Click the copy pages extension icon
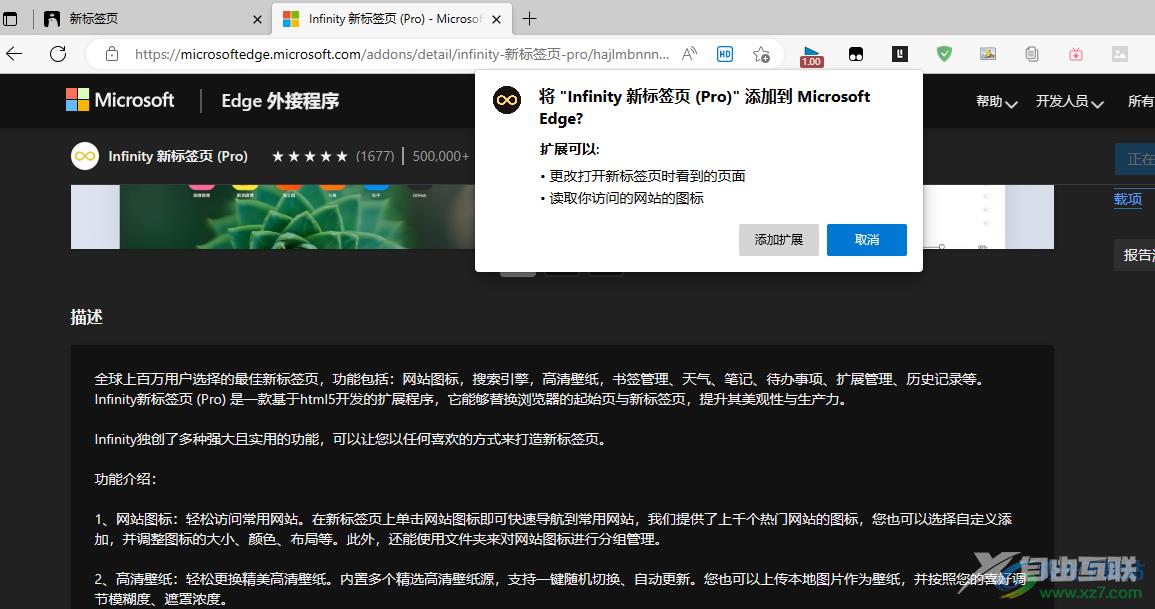Screen dimensions: 1155x609 pyautogui.click(x=1032, y=54)
